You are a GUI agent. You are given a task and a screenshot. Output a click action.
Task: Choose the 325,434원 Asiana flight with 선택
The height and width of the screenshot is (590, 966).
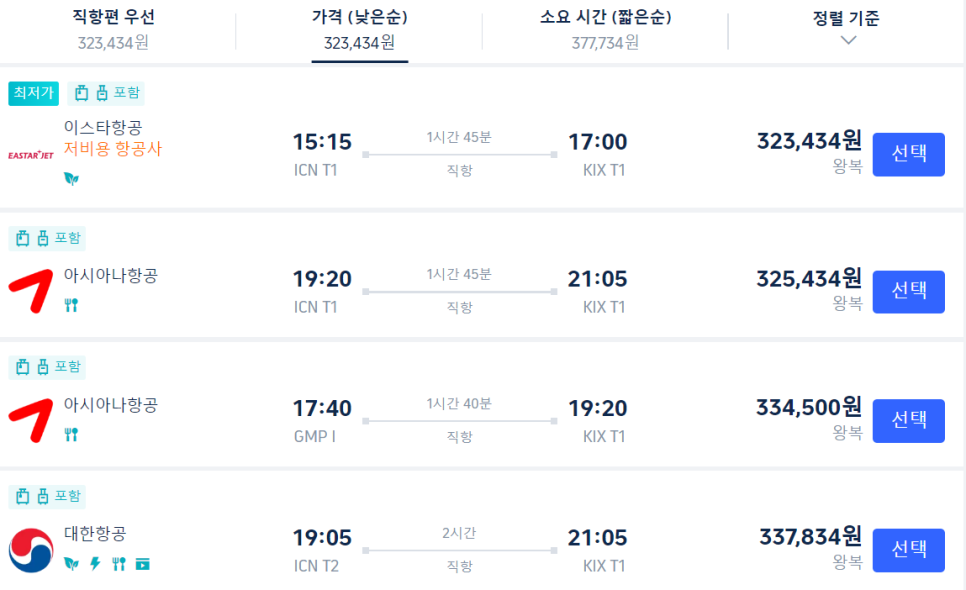point(909,292)
